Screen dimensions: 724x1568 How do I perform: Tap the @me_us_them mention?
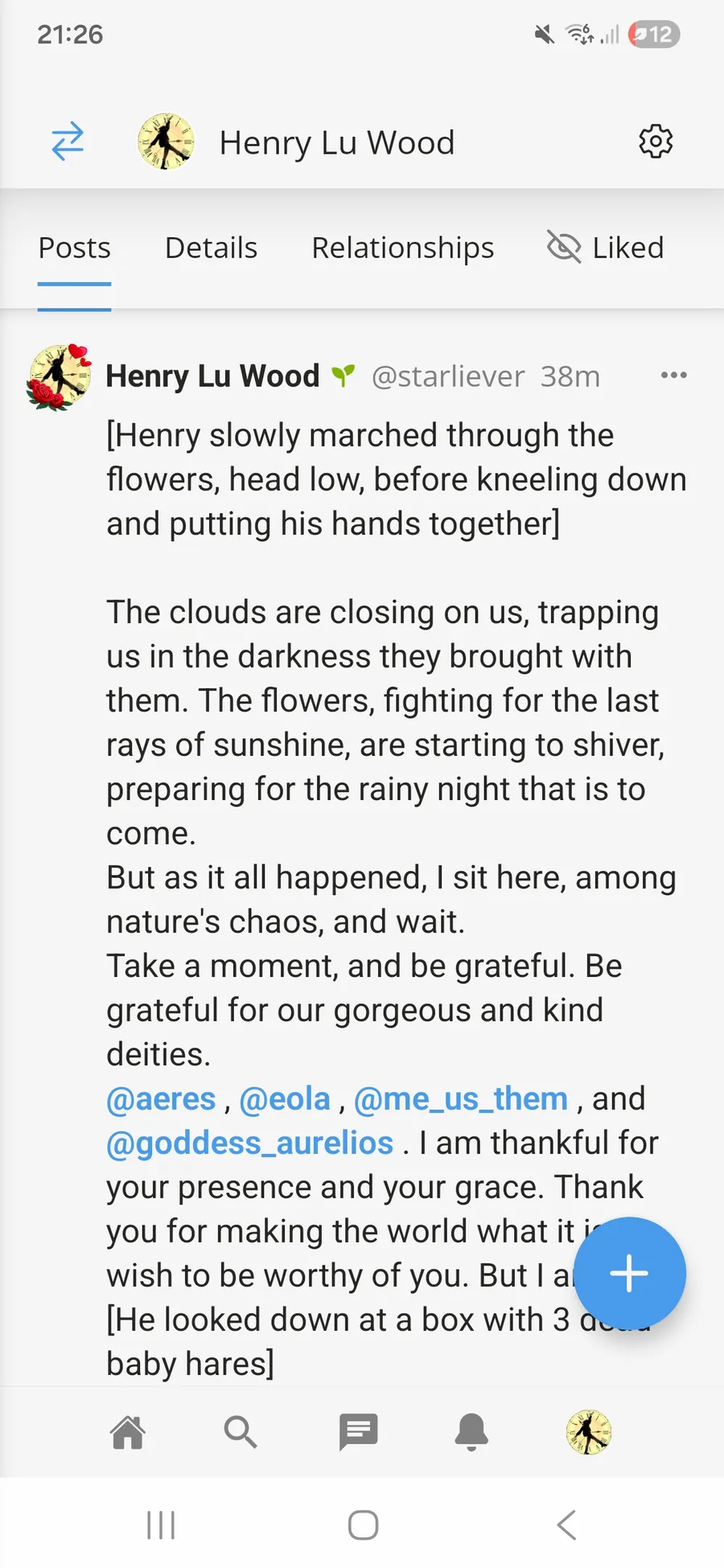[461, 1098]
